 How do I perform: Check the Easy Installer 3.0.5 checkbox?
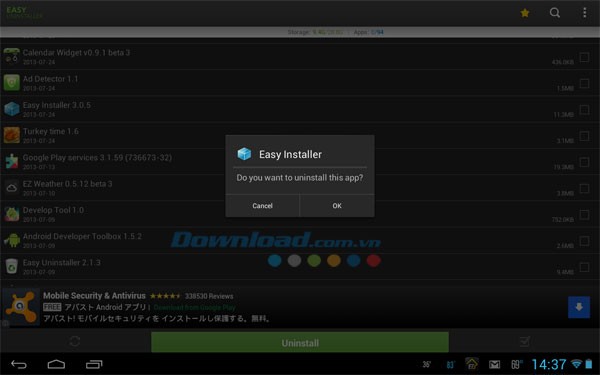584,110
